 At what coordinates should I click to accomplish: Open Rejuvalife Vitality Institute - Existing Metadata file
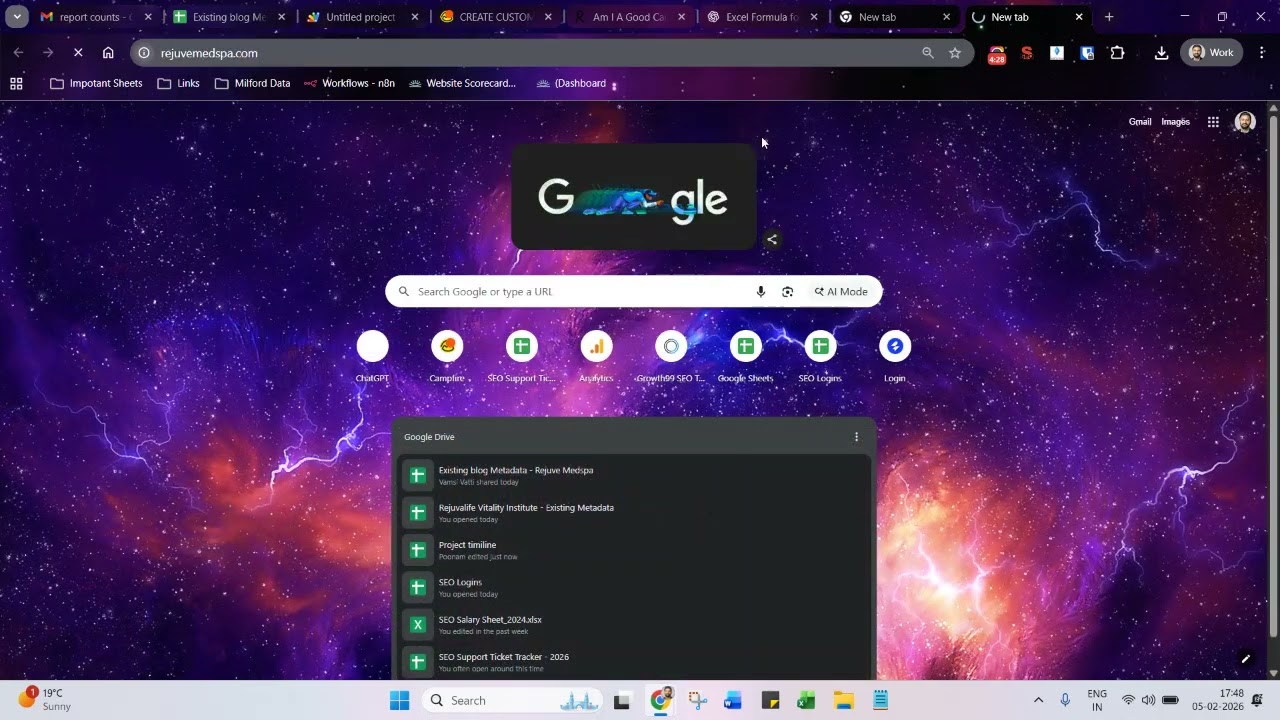tap(634, 513)
